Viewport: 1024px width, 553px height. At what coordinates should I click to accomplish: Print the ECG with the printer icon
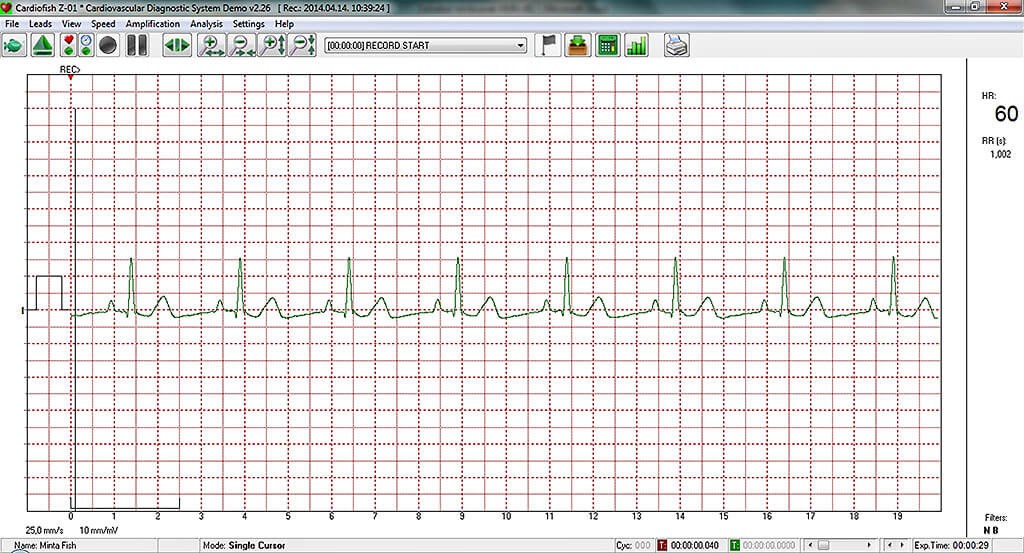pos(677,45)
